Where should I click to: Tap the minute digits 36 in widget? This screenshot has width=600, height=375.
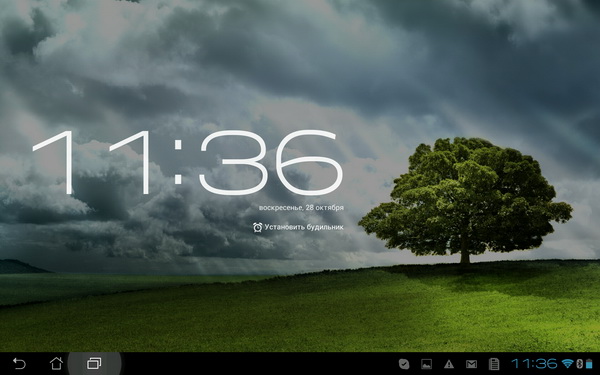tap(271, 163)
